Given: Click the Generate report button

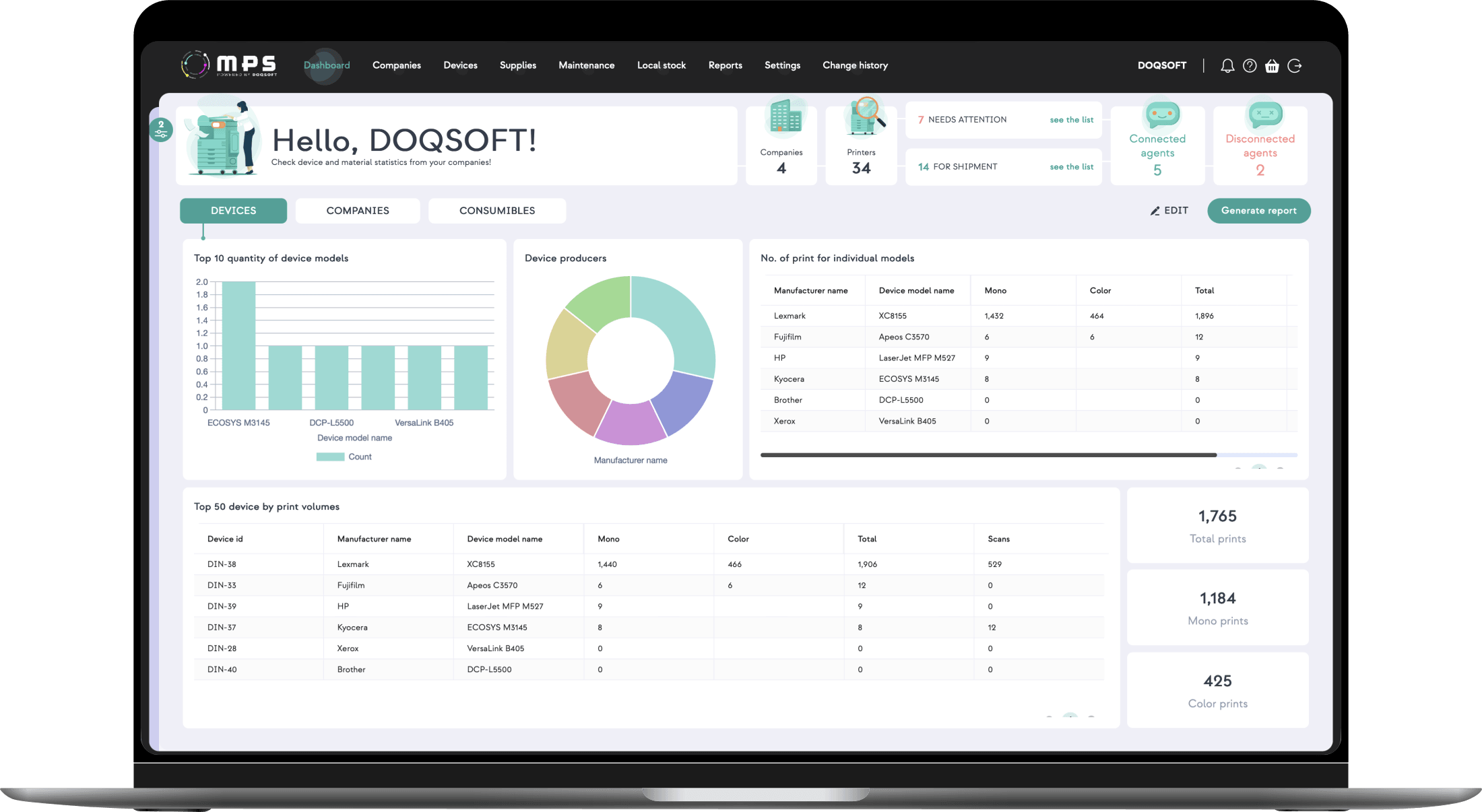Looking at the screenshot, I should pos(1258,211).
